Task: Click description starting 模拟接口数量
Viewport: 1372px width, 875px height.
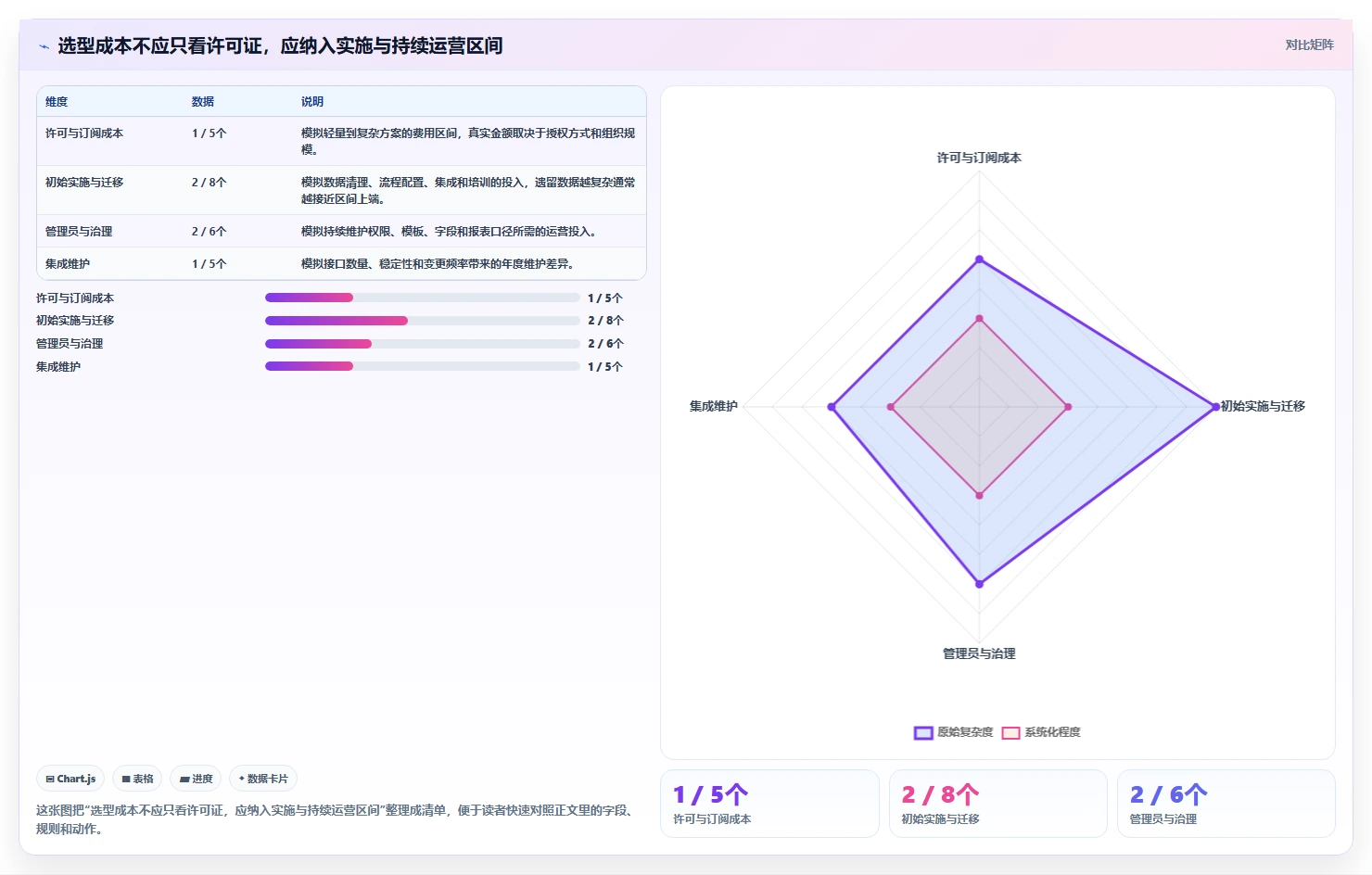Action: (438, 264)
